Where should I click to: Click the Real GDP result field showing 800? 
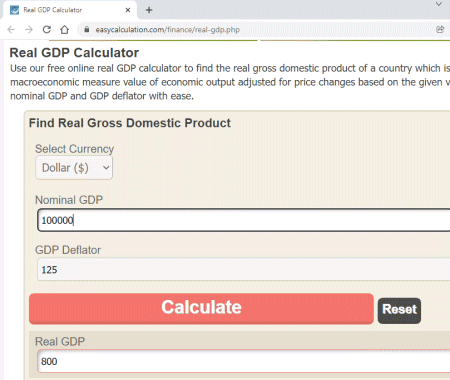coord(244,361)
